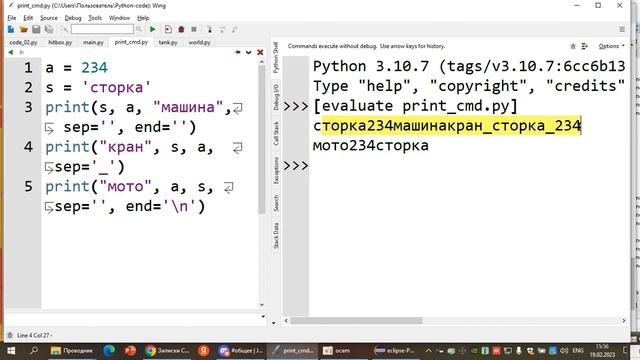Open the Tools menu
This screenshot has width=640, height=360.
(95, 18)
